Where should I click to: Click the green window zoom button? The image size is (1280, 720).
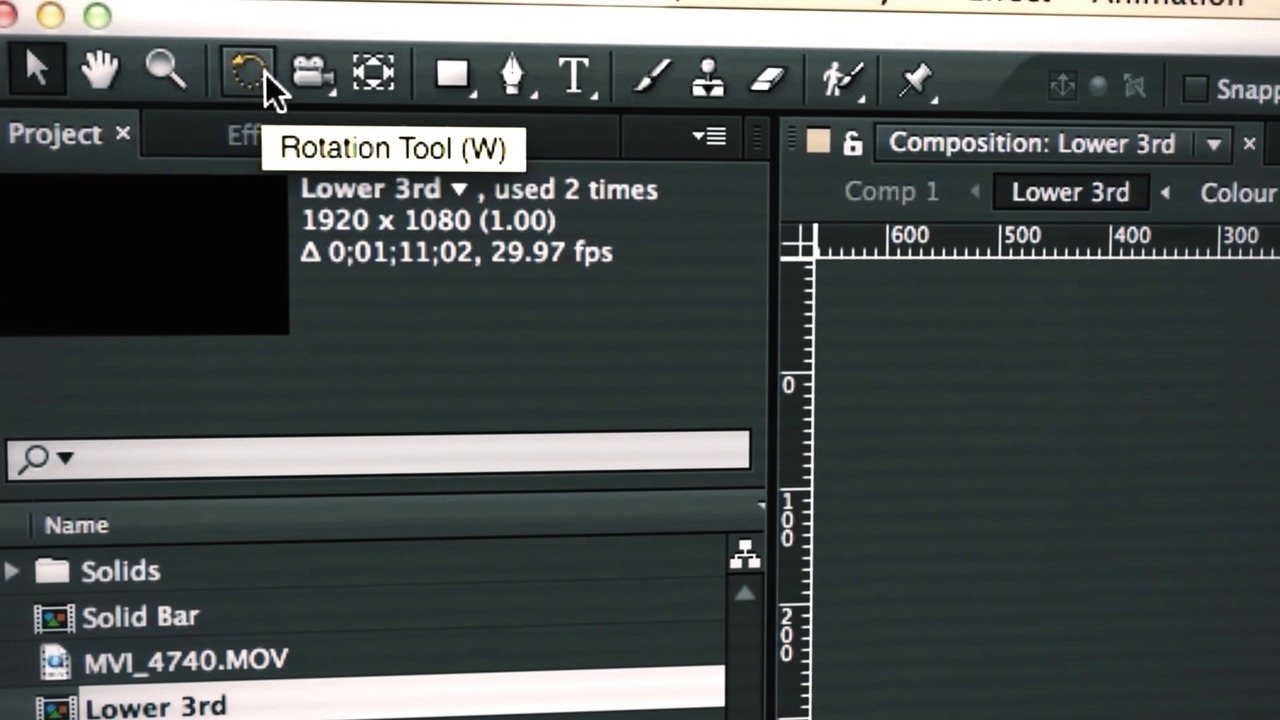click(x=97, y=13)
